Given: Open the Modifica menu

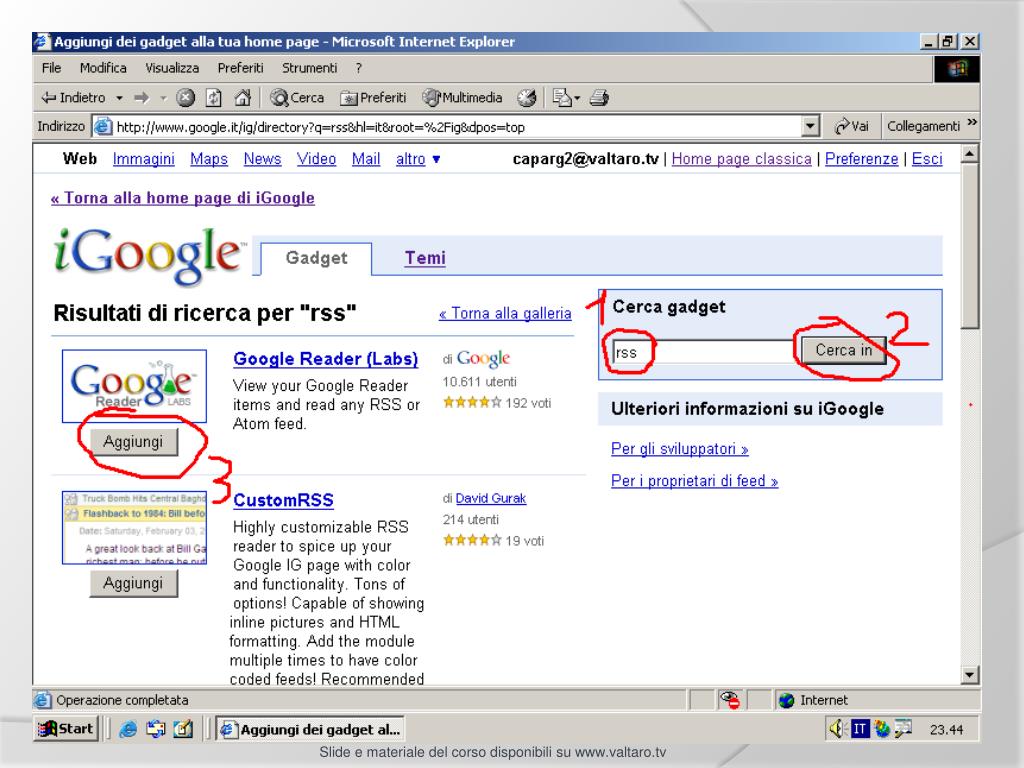Looking at the screenshot, I should pyautogui.click(x=103, y=68).
